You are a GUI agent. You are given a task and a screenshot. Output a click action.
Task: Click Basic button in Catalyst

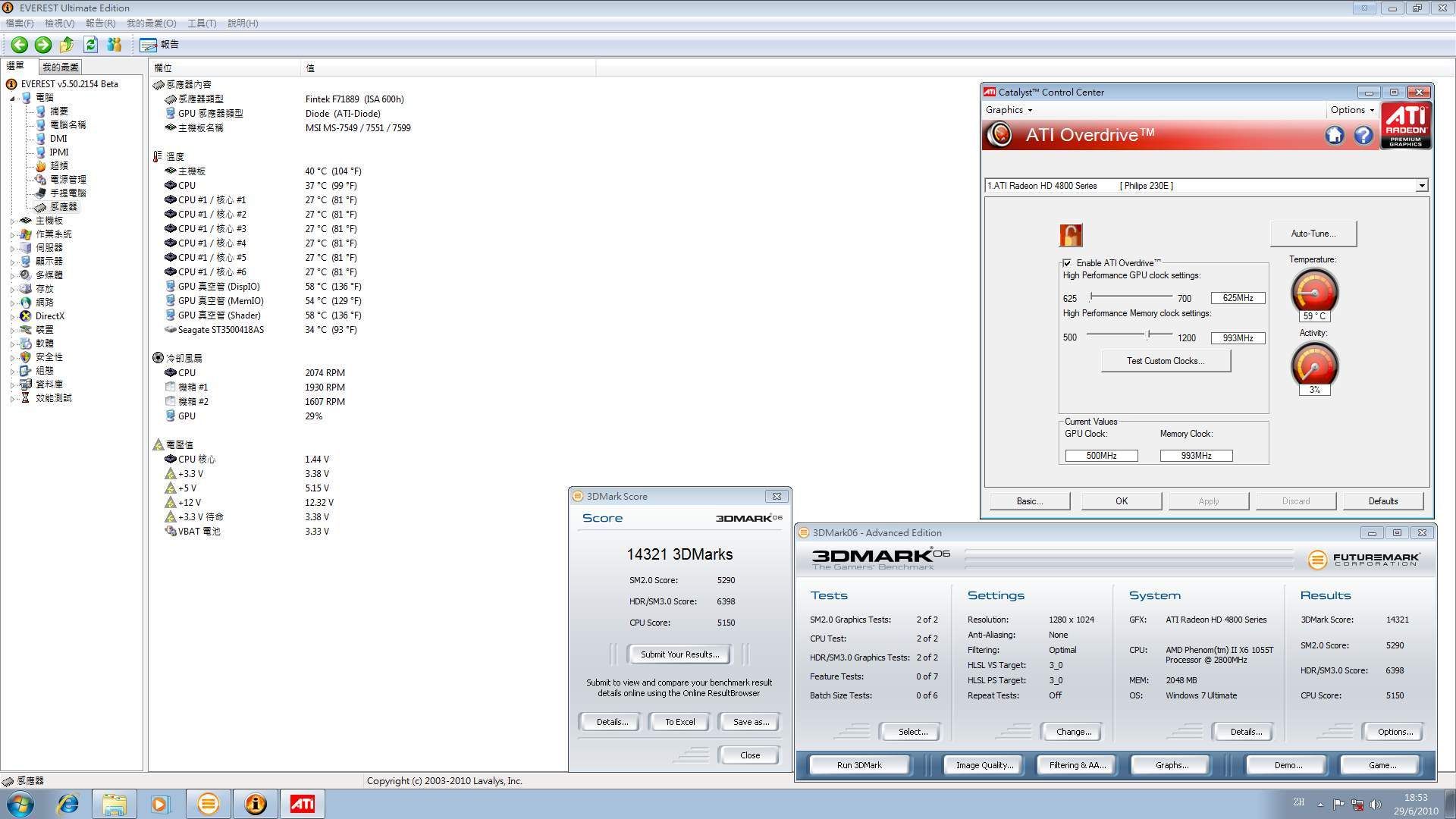pyautogui.click(x=1030, y=501)
